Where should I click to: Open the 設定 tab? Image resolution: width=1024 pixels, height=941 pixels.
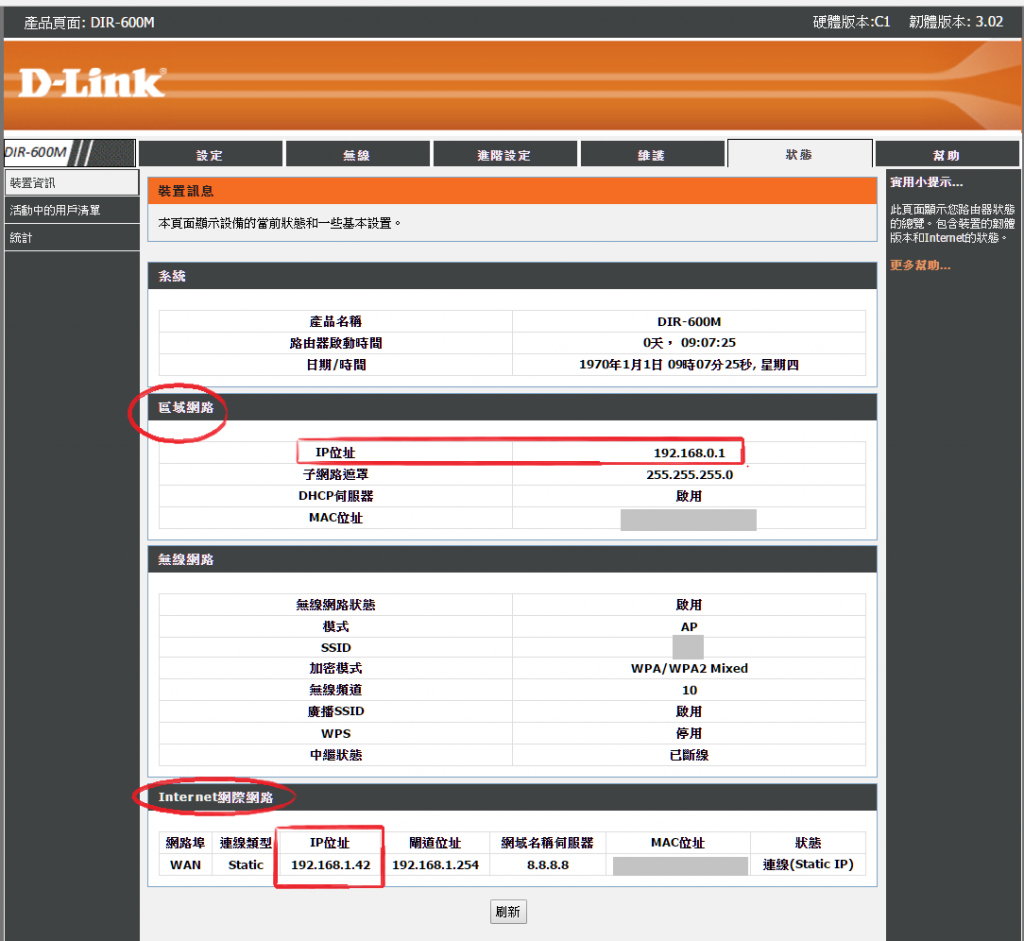click(x=210, y=155)
